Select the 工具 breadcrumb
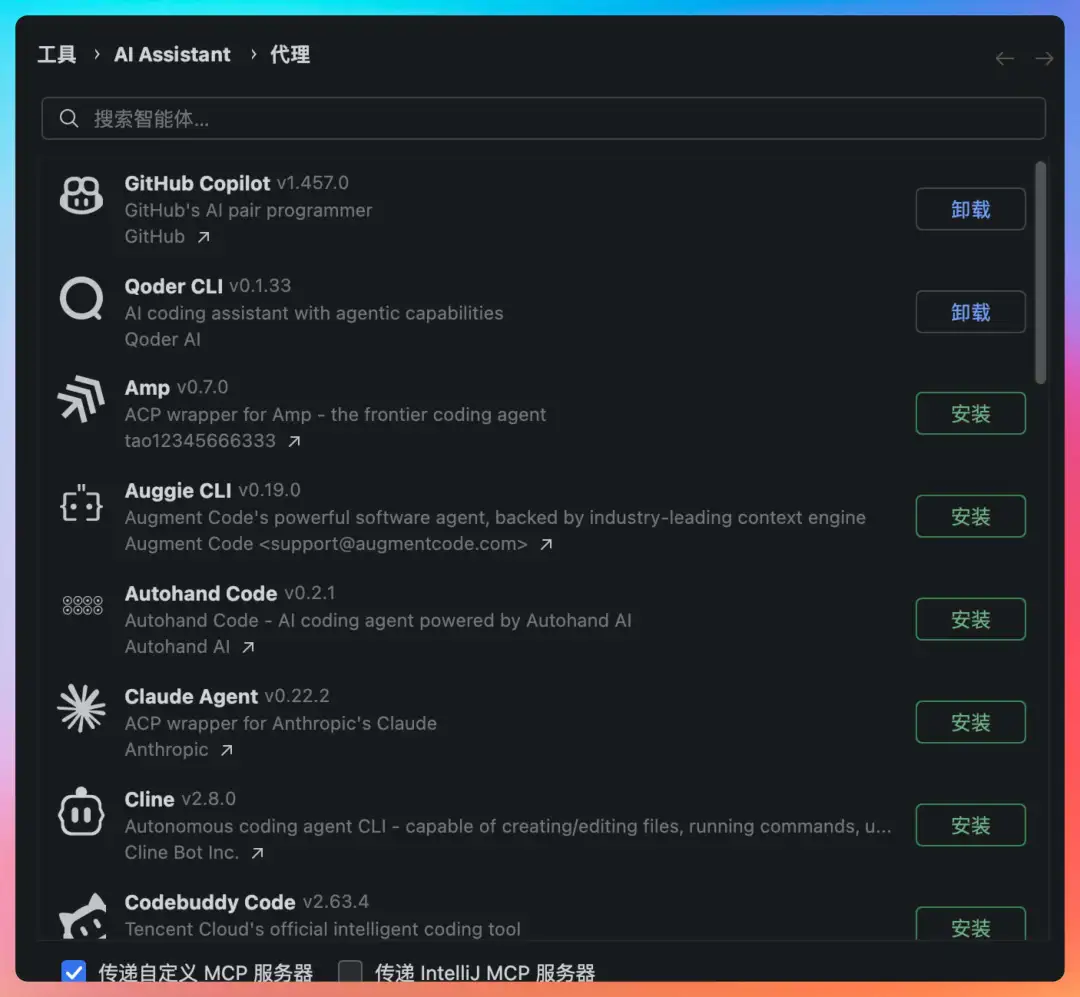Image resolution: width=1080 pixels, height=997 pixels. tap(57, 54)
